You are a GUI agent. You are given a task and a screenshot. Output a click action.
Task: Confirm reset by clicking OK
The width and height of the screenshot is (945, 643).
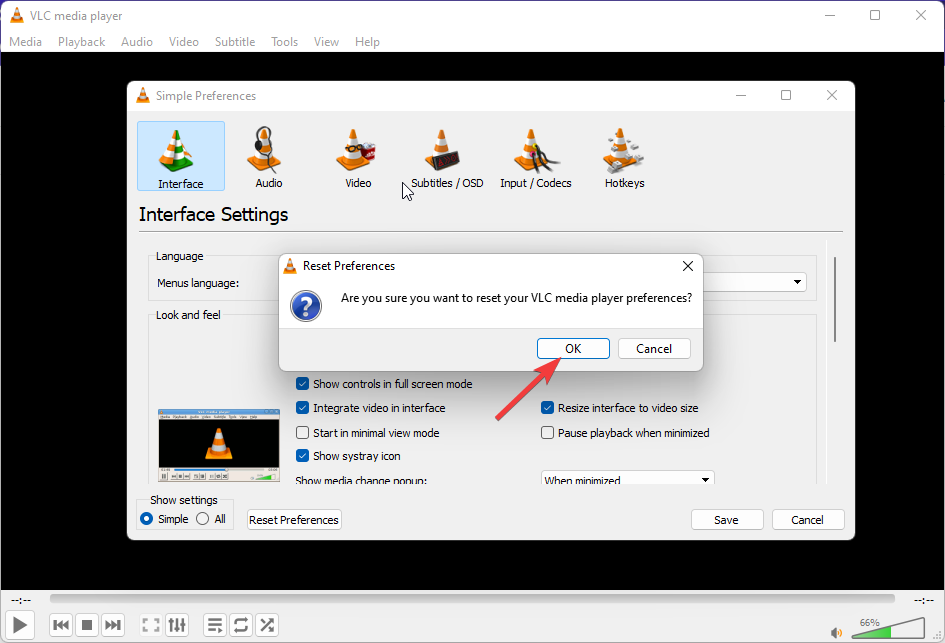[x=573, y=348]
